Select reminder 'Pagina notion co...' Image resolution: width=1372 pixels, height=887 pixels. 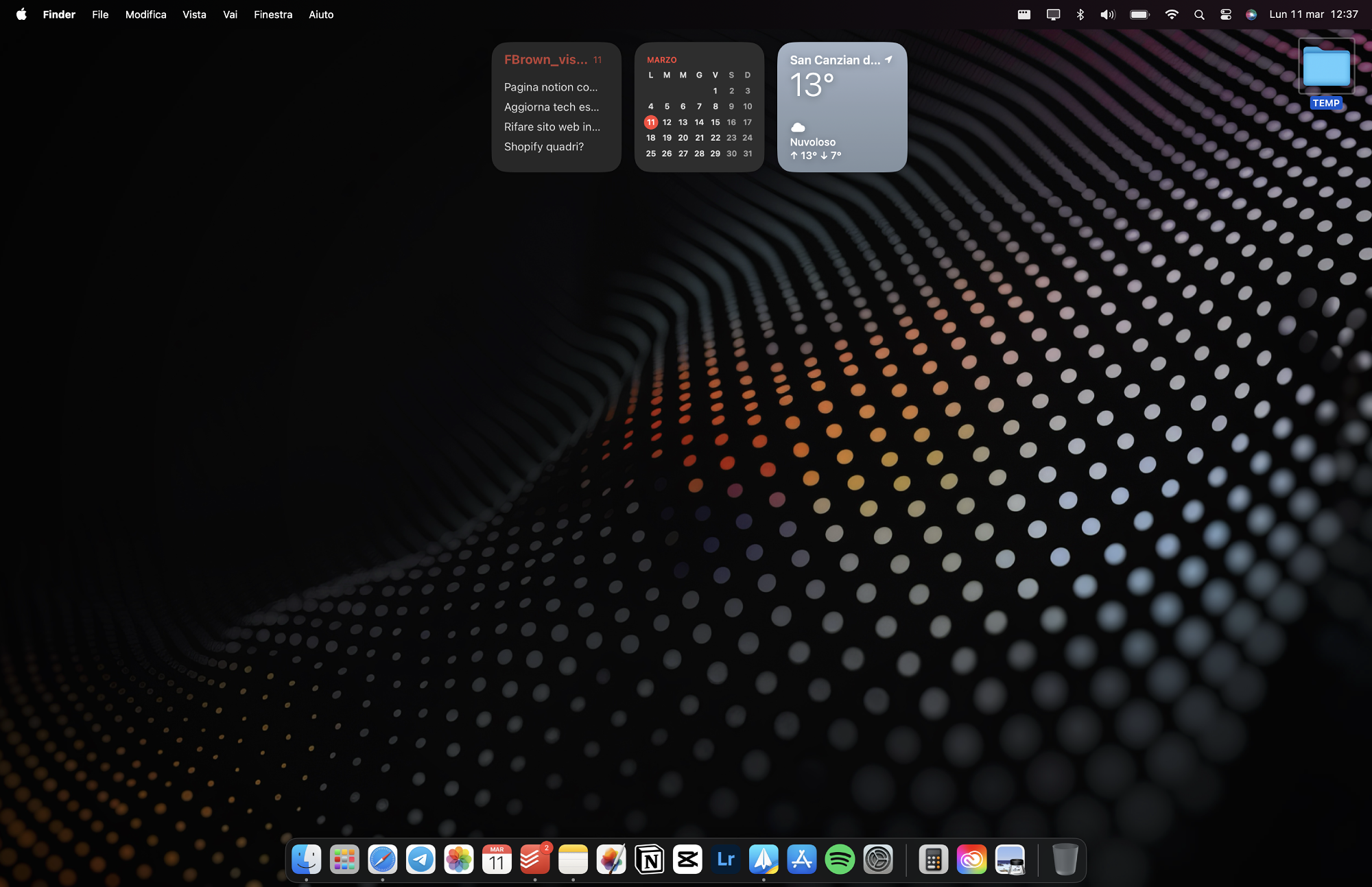coord(551,87)
